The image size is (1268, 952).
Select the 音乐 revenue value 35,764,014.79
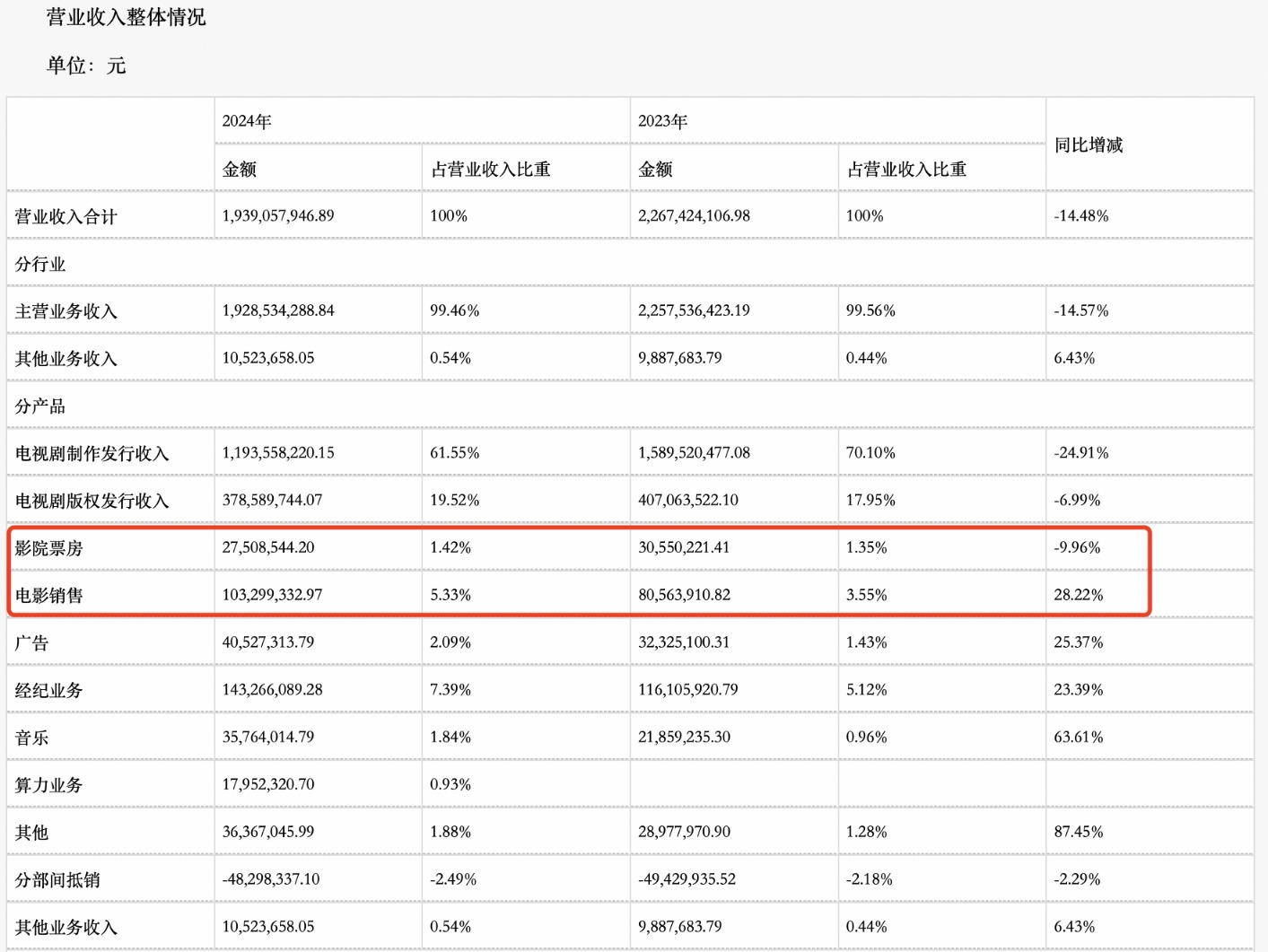tap(271, 737)
